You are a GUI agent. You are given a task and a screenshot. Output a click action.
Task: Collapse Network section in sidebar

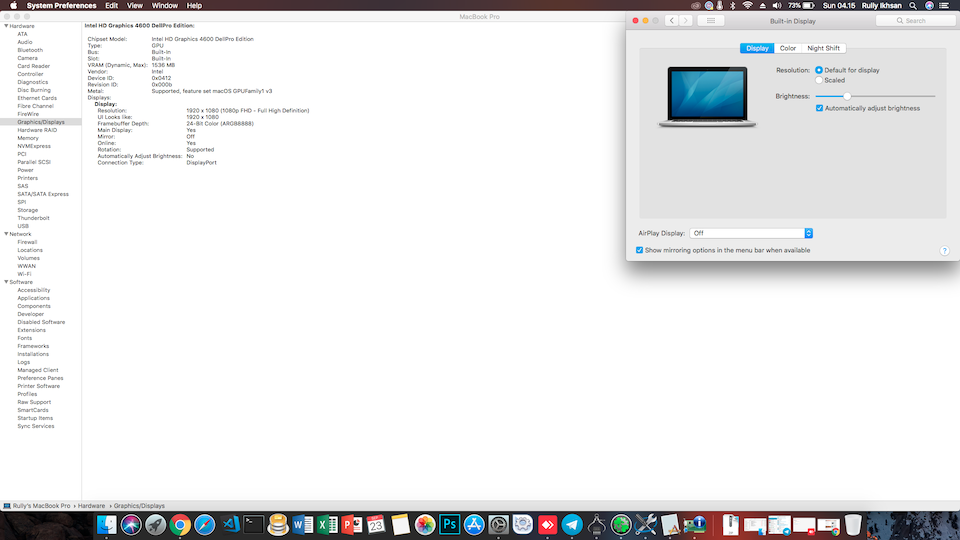click(x=6, y=234)
